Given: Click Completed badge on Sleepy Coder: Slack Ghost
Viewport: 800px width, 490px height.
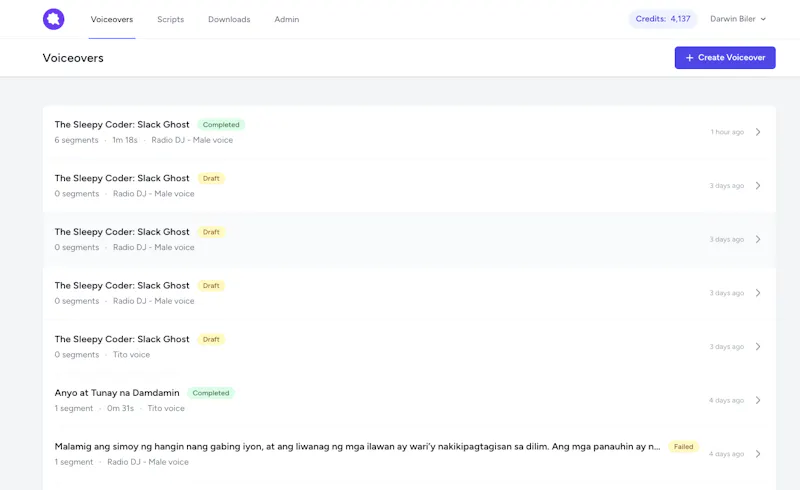Looking at the screenshot, I should click(x=221, y=125).
